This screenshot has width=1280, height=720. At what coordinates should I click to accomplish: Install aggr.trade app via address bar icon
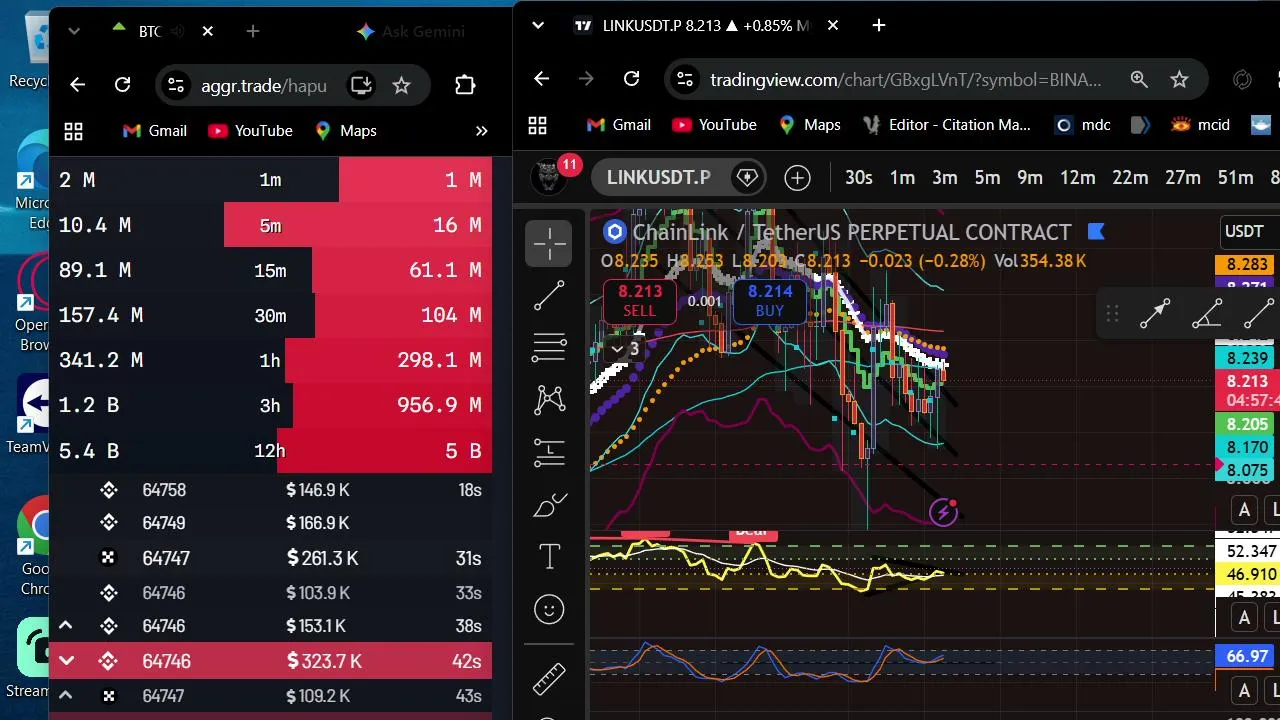tap(361, 85)
